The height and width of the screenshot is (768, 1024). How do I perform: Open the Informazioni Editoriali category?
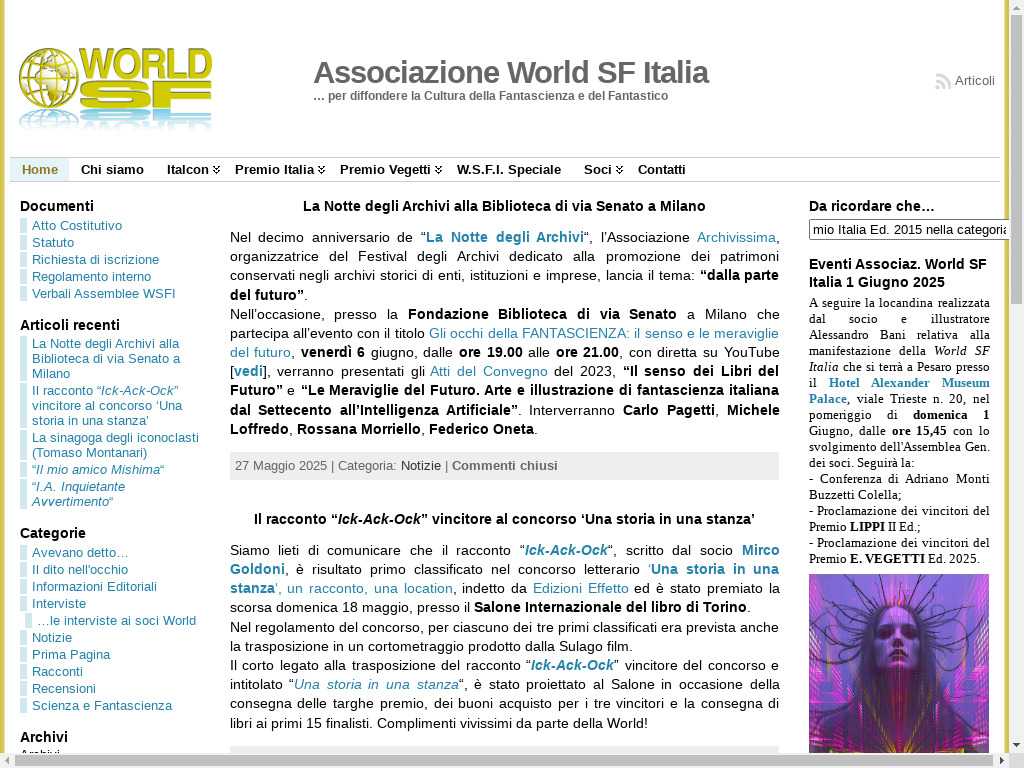tap(94, 586)
